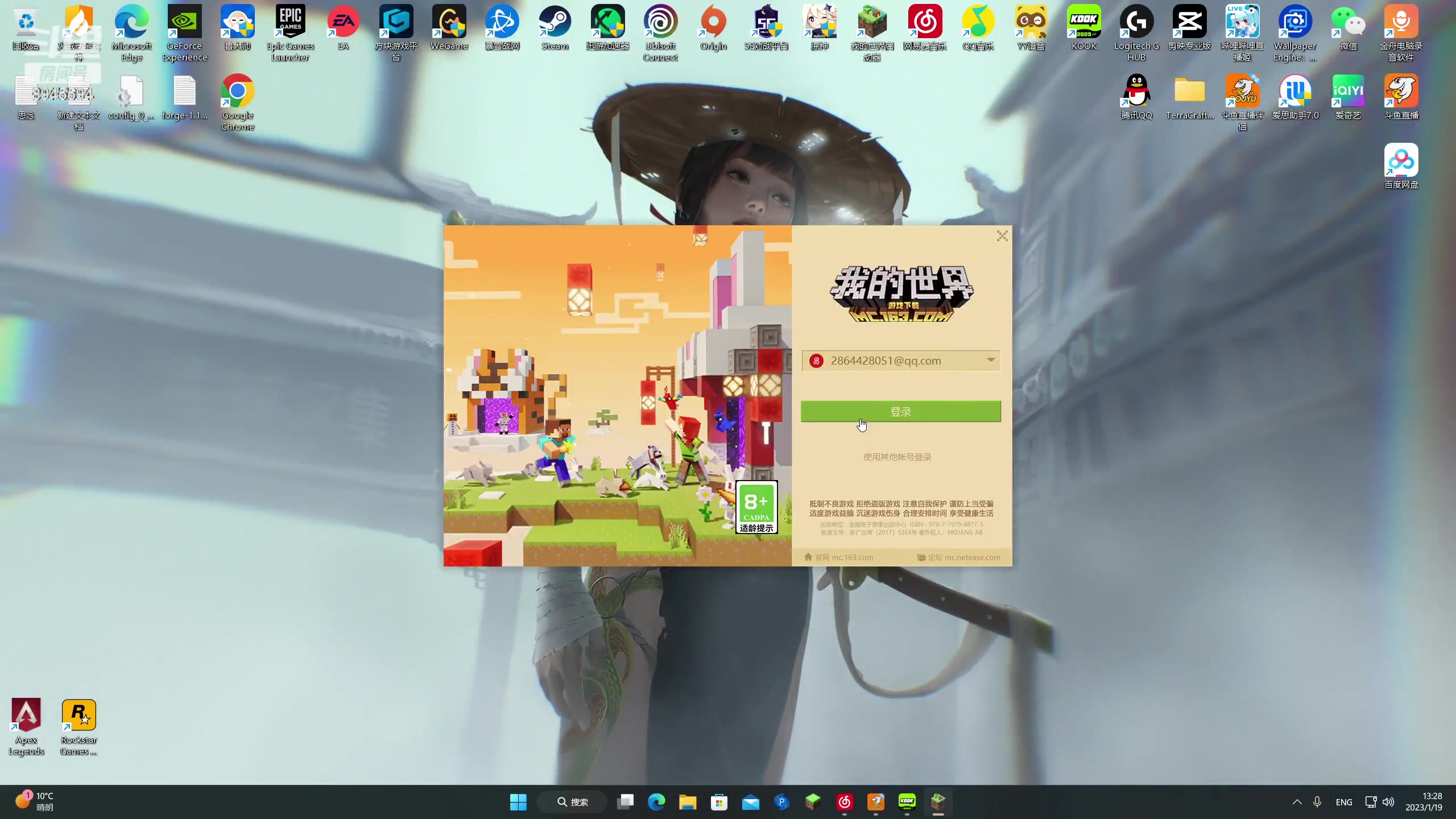Show hidden system tray icons chevron
This screenshot has height=819, width=1456.
point(1297,802)
